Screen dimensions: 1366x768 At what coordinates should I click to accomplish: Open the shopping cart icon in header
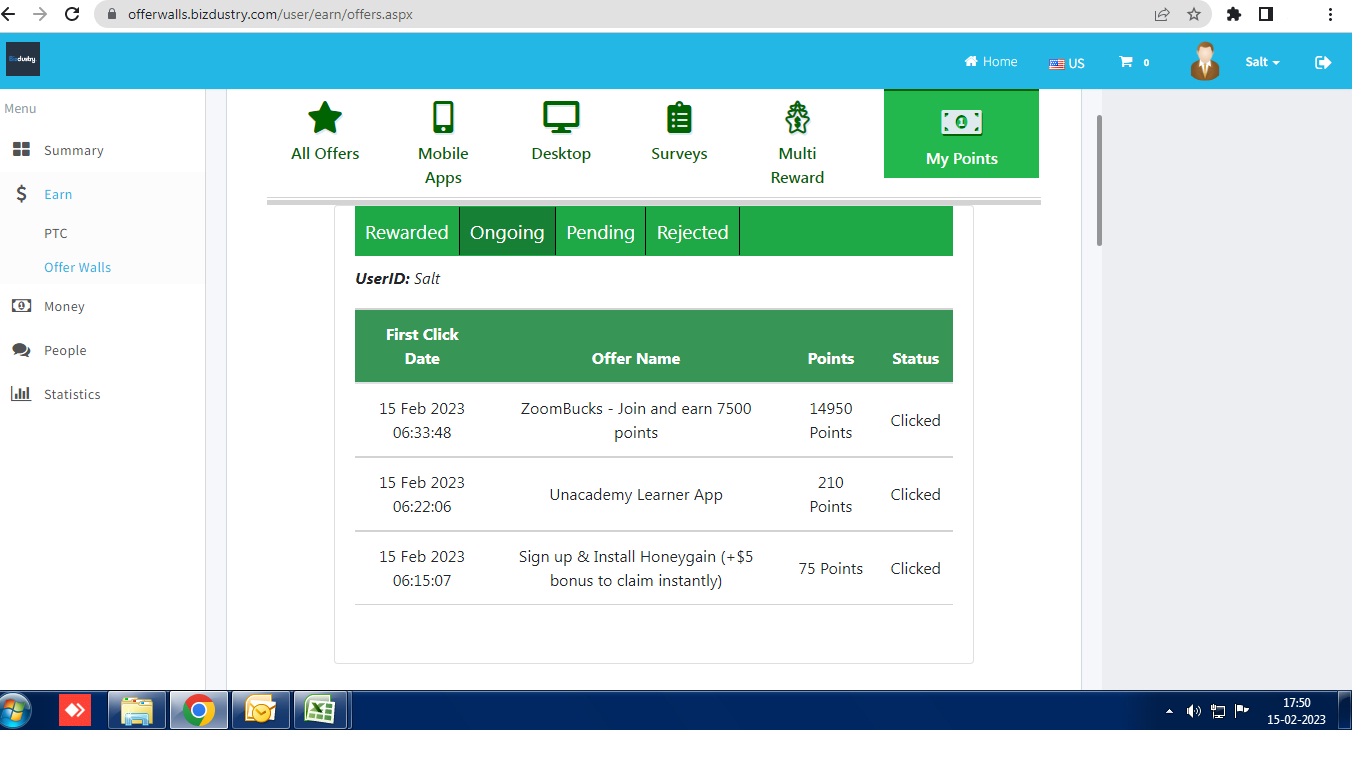1126,62
